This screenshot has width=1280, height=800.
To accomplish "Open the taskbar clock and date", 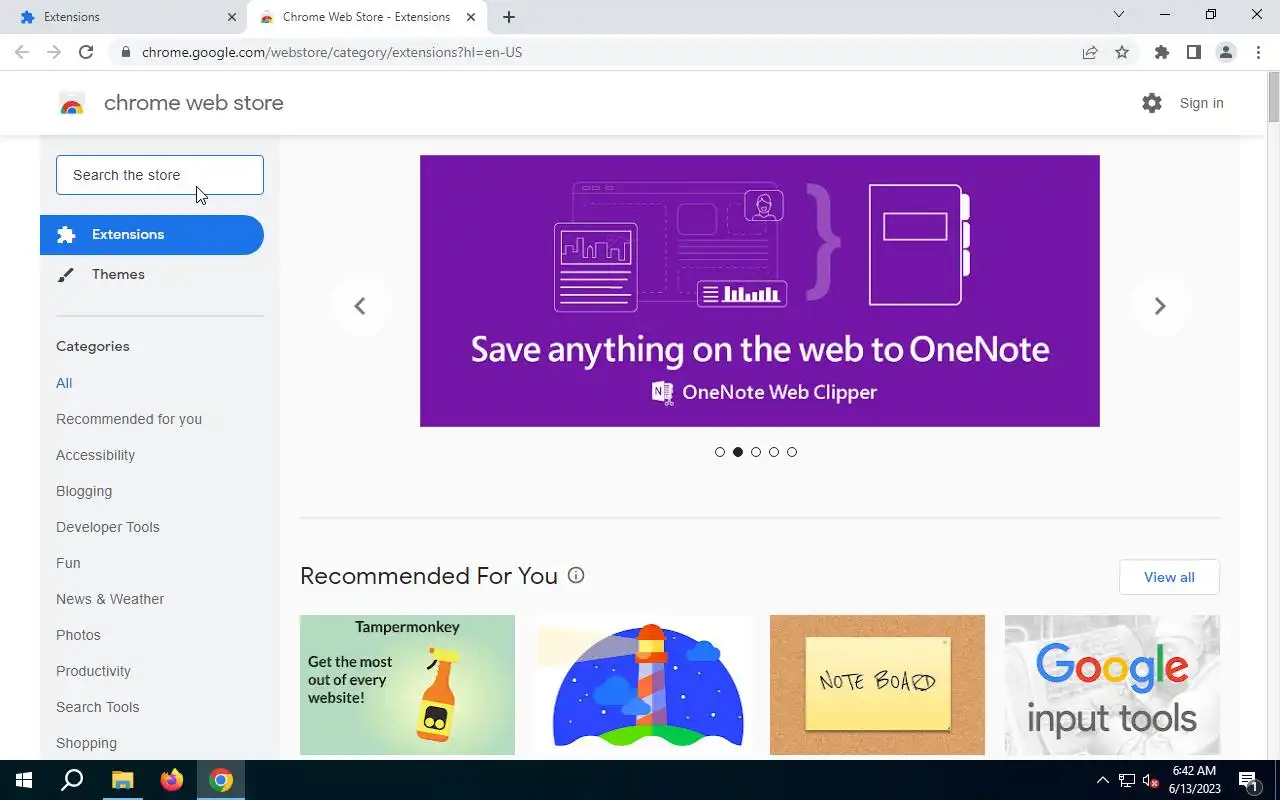I will [1194, 780].
